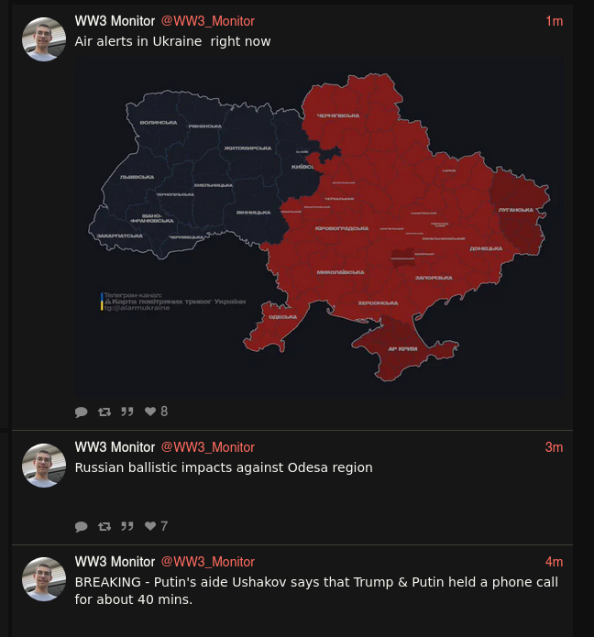Open @WW3_Monitor handle on first post

208,21
